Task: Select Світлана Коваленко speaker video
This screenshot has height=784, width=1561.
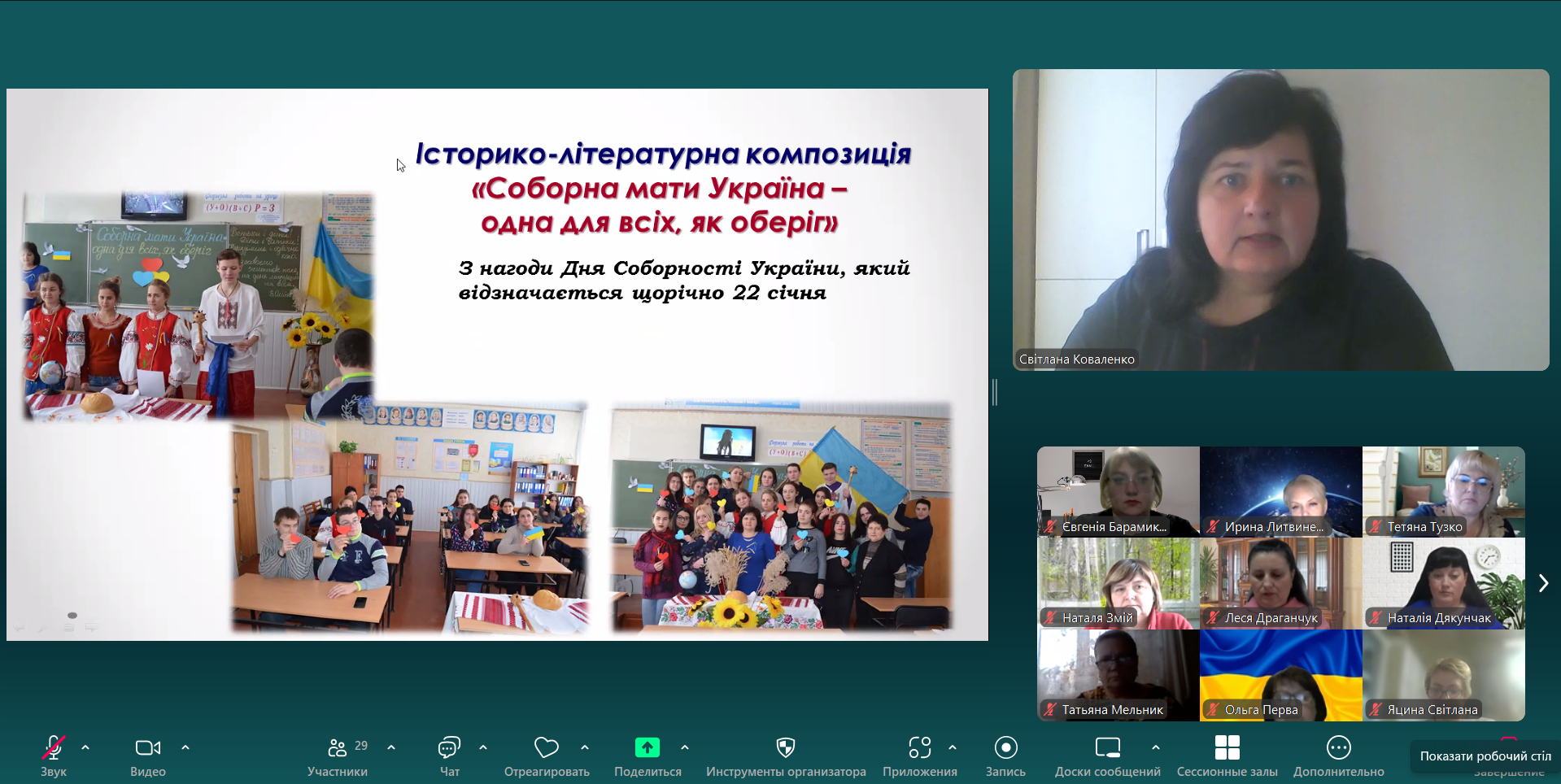Action: point(1280,220)
